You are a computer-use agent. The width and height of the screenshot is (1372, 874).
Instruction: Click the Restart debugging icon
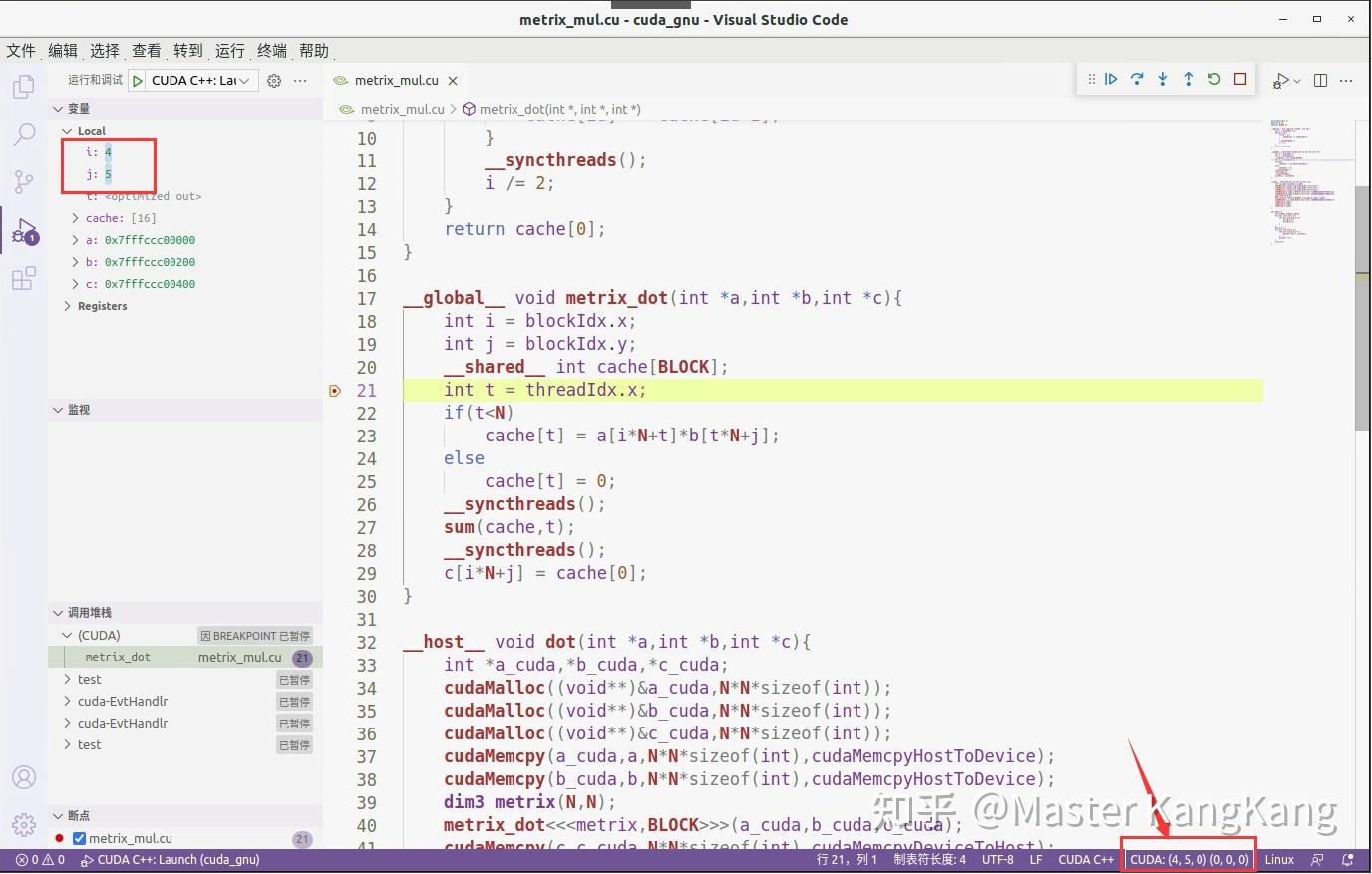(1213, 79)
